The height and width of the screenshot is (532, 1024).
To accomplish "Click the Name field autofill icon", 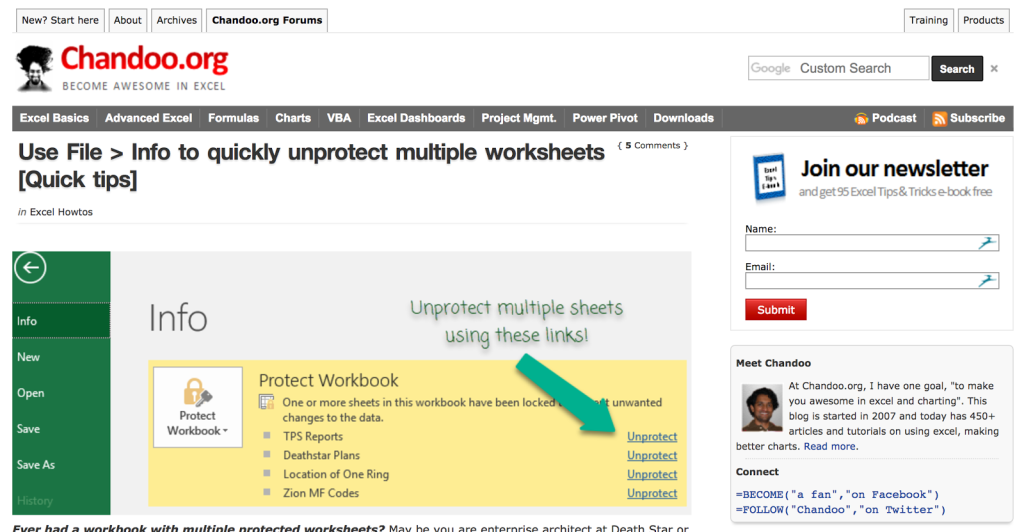I will pos(987,243).
